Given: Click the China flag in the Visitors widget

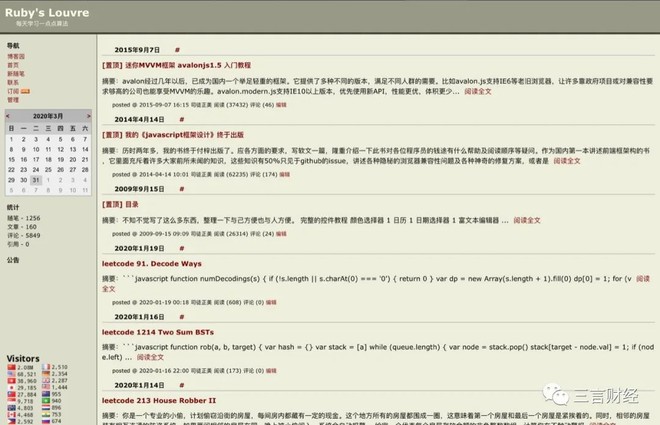Looking at the screenshot, I should (11, 367).
